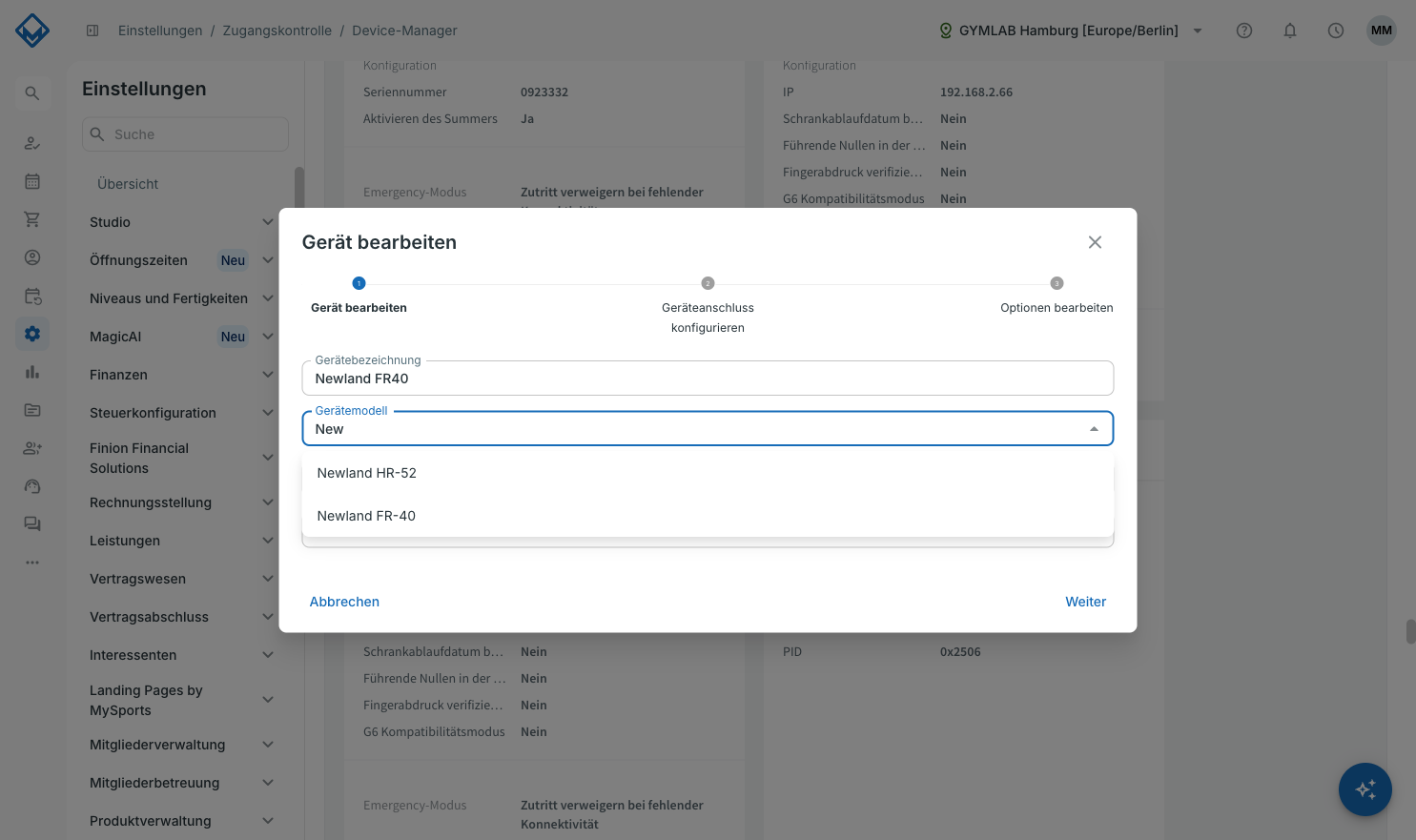Screen dimensions: 1416x840
Task: Click the Gerätebezeichnung input field
Action: click(x=708, y=378)
